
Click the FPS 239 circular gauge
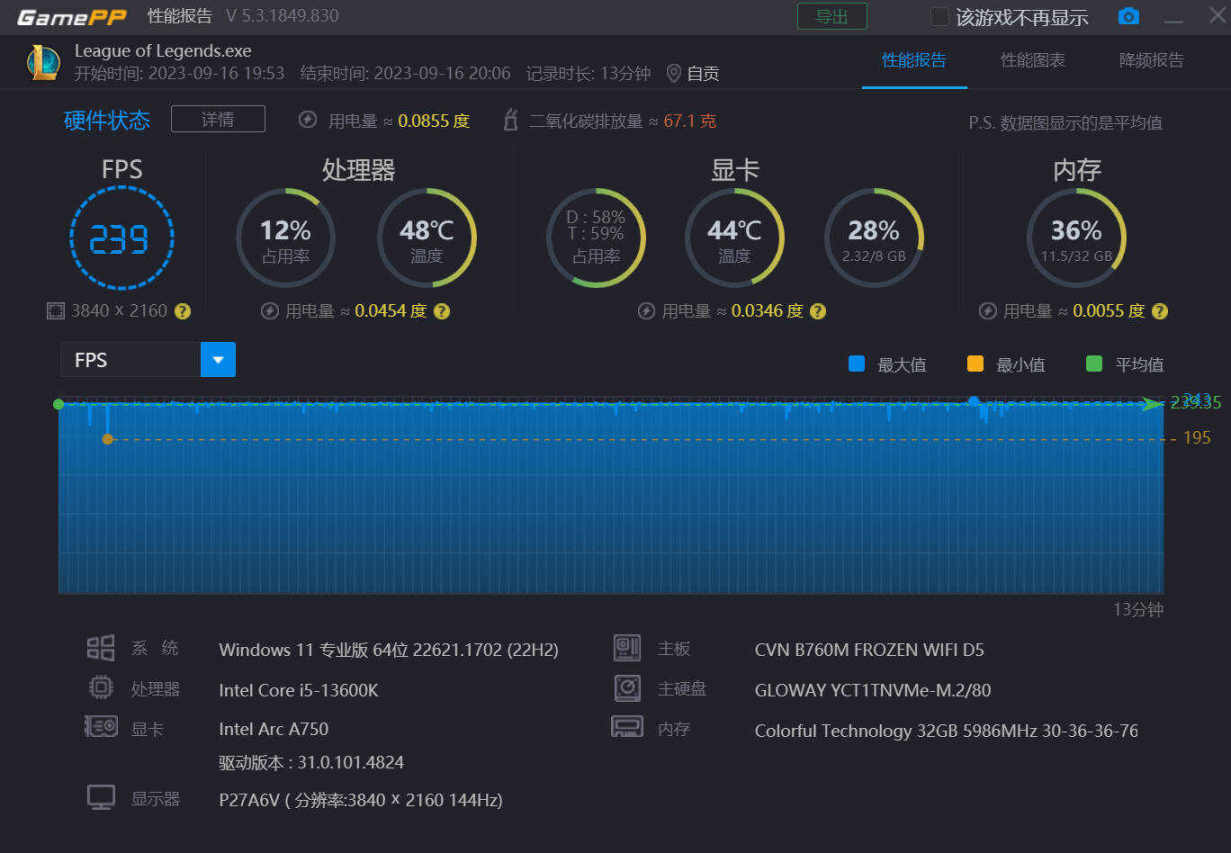click(122, 238)
